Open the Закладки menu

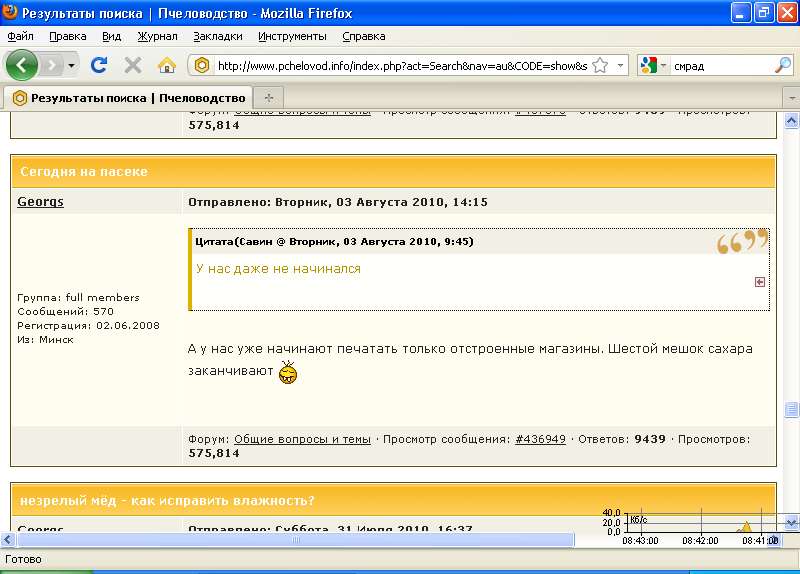[217, 36]
